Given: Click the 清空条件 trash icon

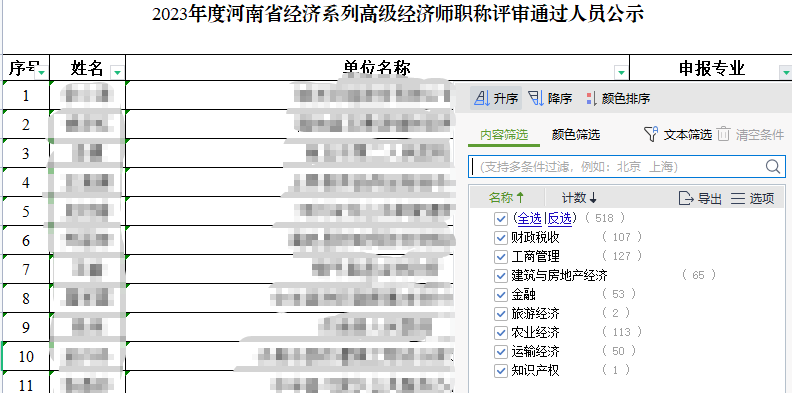Looking at the screenshot, I should click(724, 134).
